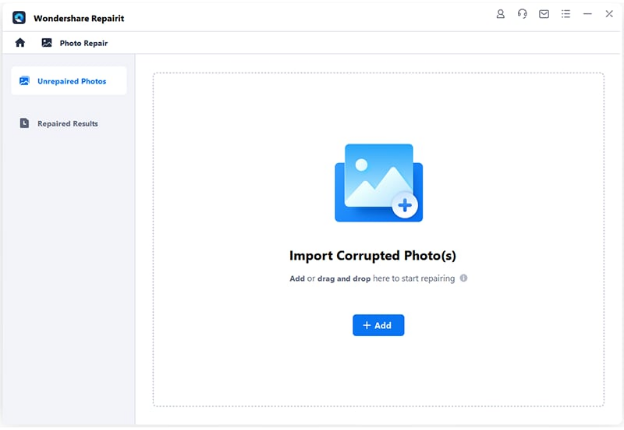Click the "Add" text in instructions
The width and height of the screenshot is (624, 430).
(x=297, y=279)
